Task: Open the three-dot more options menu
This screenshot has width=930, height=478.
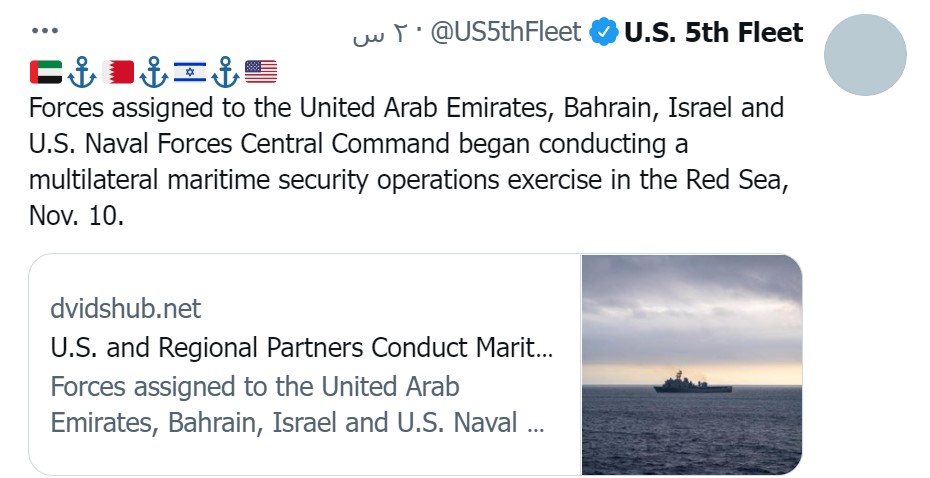Action: pos(45,31)
